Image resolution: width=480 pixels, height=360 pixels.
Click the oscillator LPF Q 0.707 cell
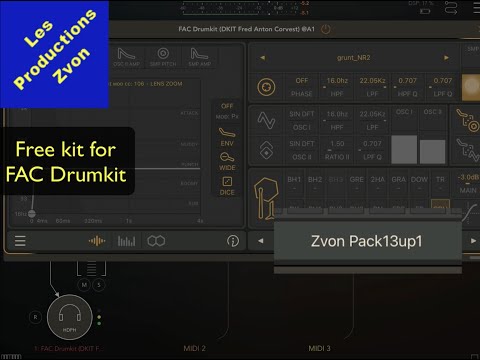pos(372,150)
